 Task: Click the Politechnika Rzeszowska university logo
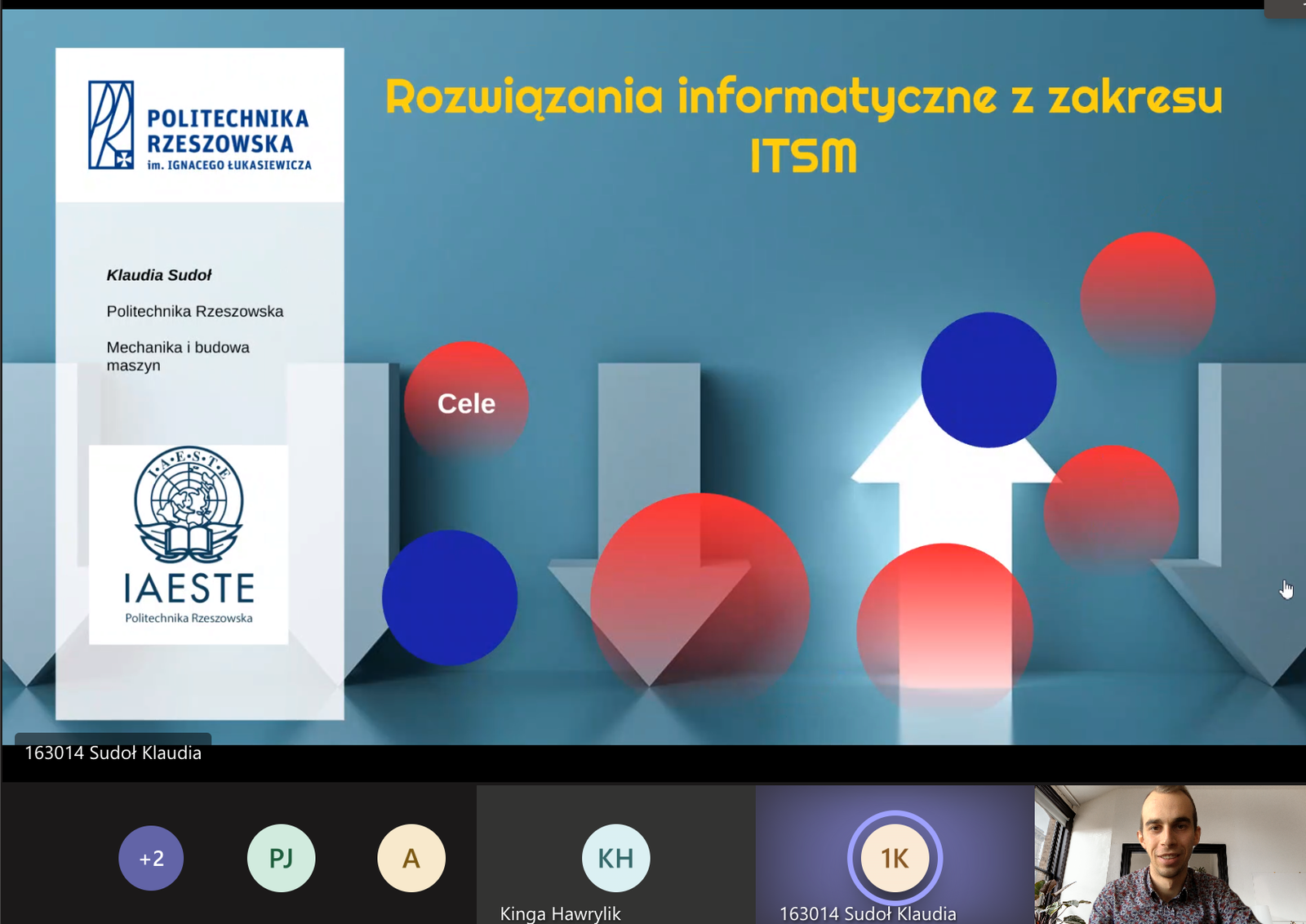[x=199, y=126]
